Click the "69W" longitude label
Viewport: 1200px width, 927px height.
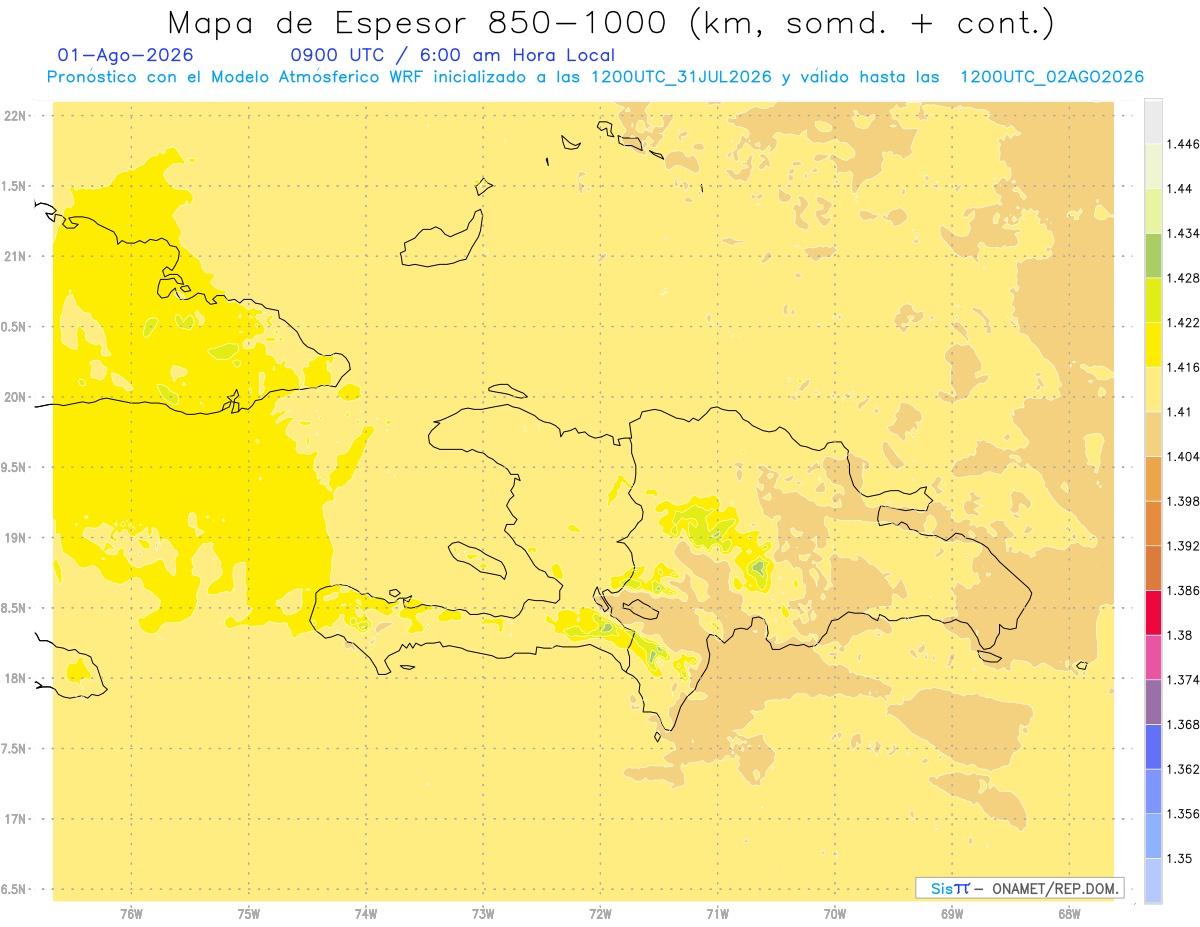(952, 913)
